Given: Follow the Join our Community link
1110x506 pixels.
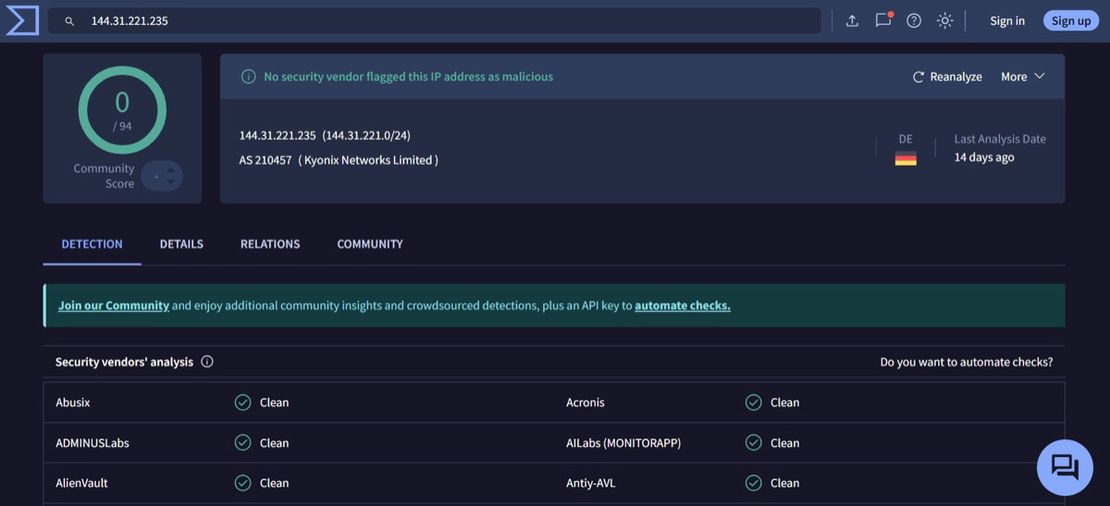Looking at the screenshot, I should pos(113,305).
